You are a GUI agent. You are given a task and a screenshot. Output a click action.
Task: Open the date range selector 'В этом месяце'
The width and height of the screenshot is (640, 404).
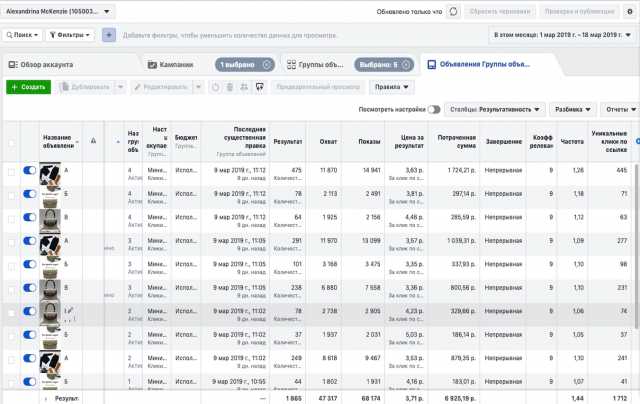click(x=562, y=35)
